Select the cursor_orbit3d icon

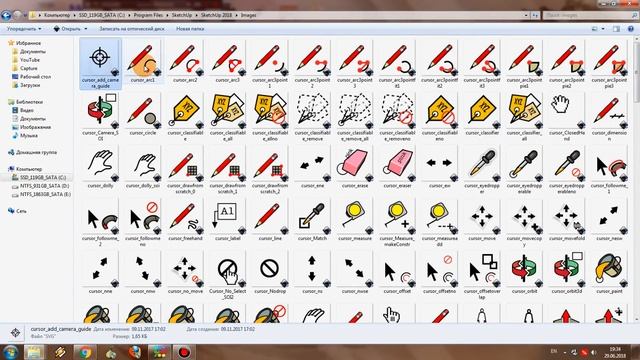(567, 269)
